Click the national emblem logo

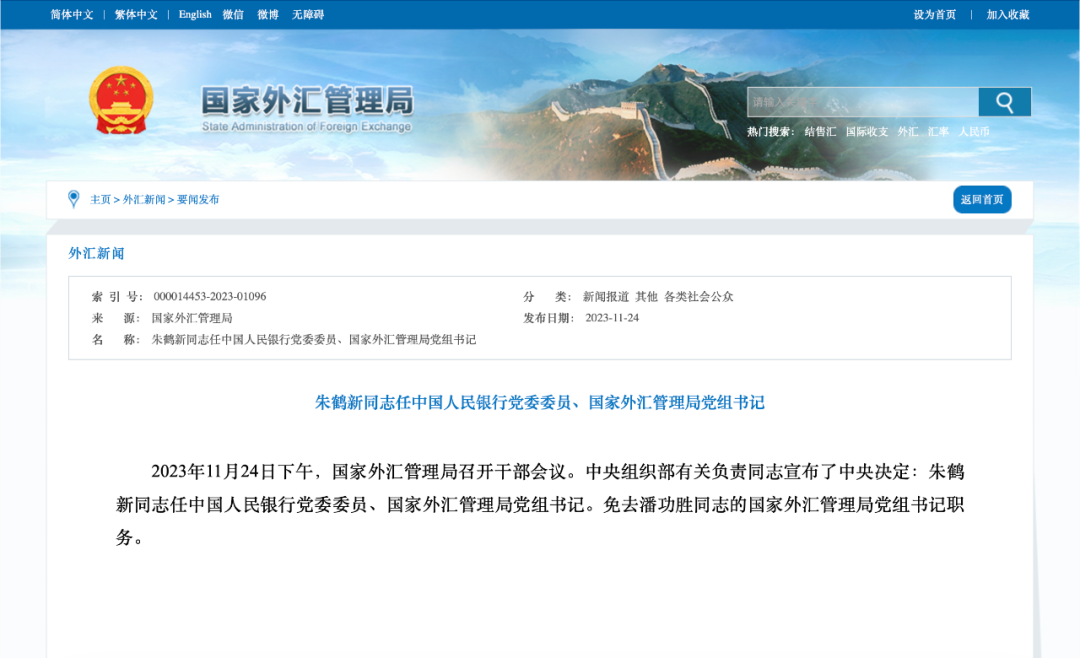coord(120,100)
